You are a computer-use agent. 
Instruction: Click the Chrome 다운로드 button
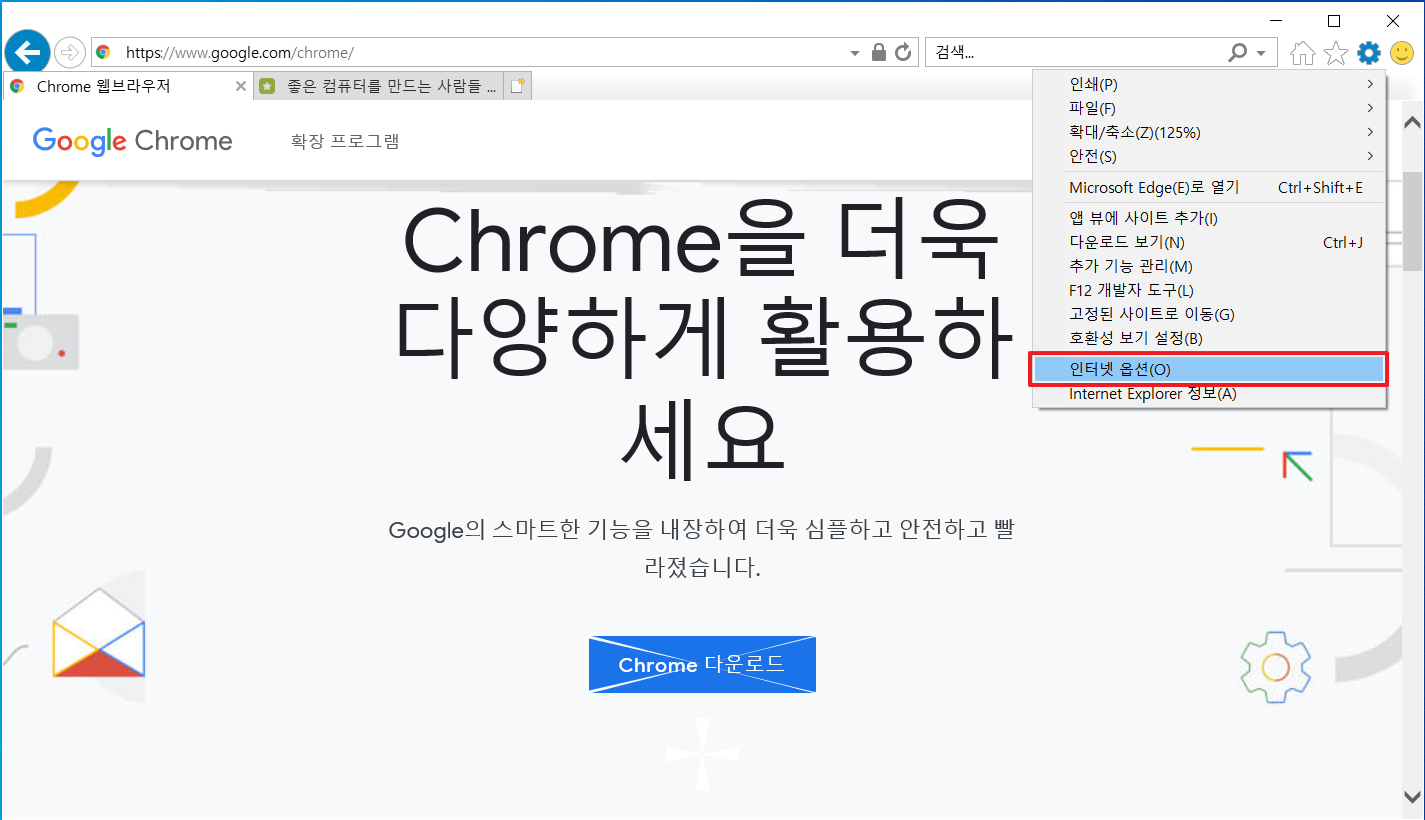tap(702, 664)
